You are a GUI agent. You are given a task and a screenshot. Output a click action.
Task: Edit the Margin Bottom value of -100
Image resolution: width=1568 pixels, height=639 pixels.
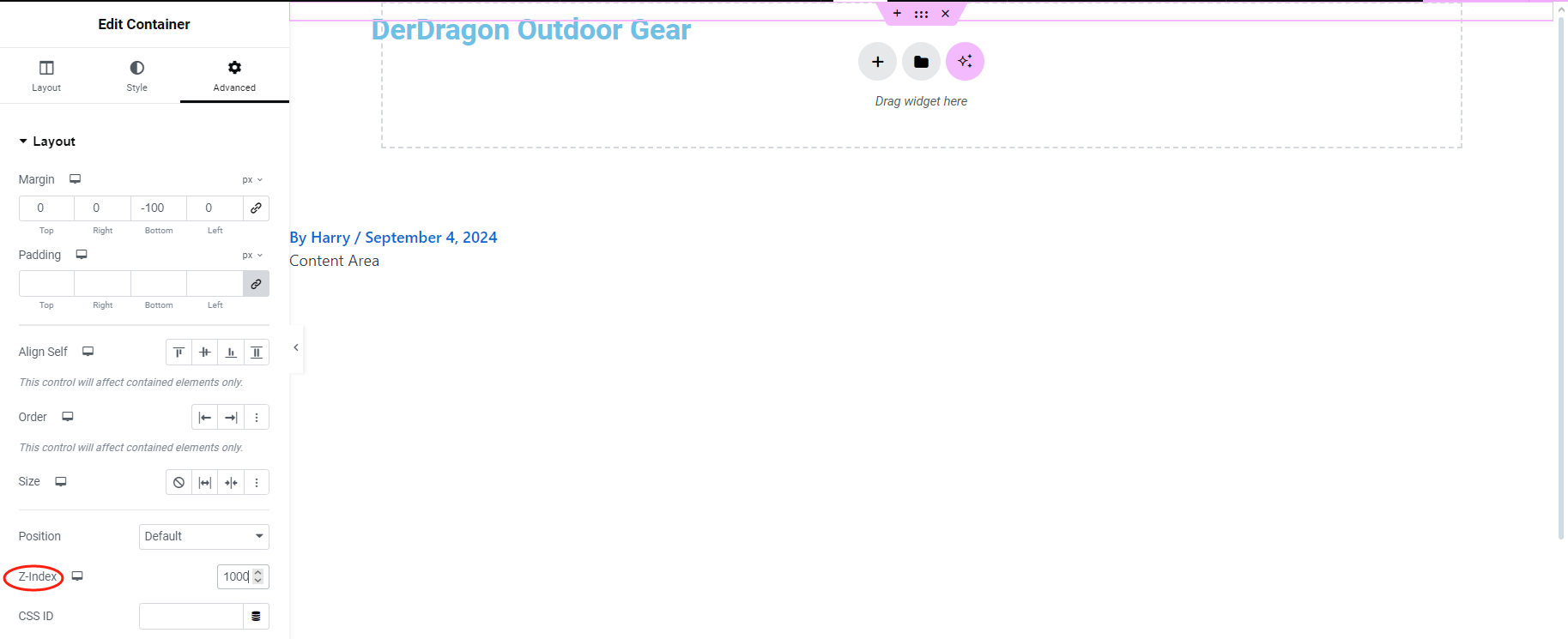tap(159, 208)
